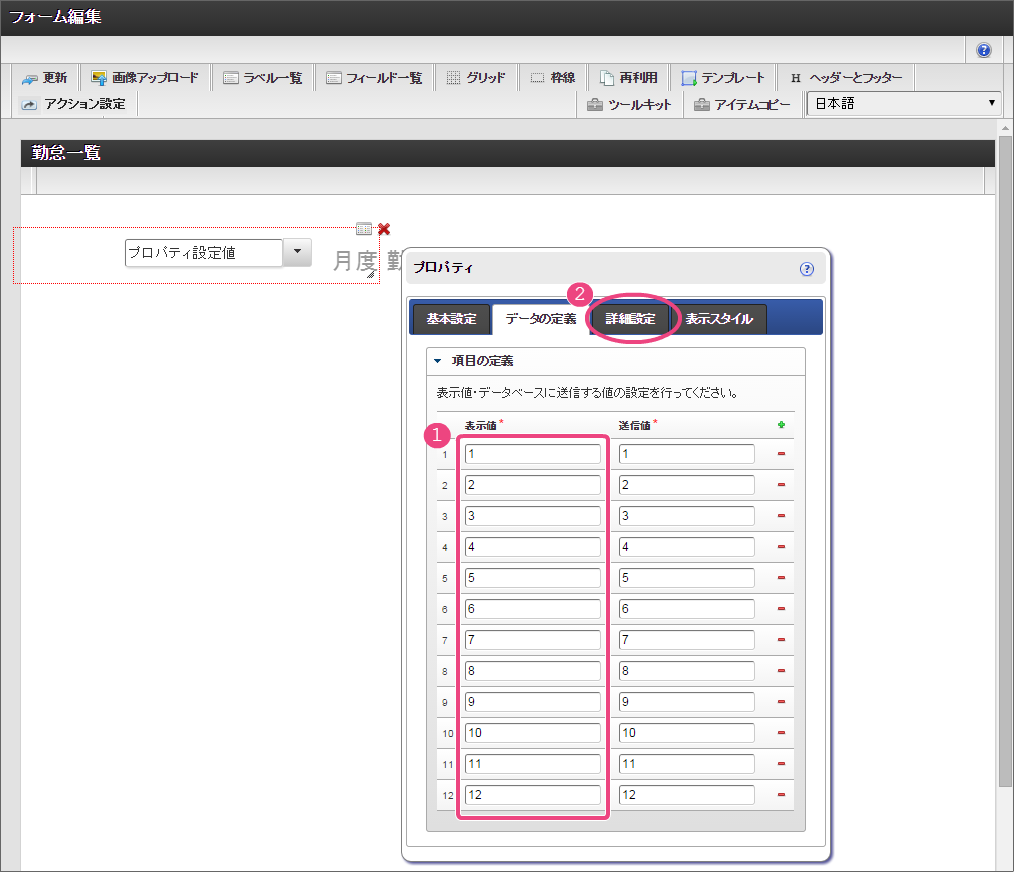Open the 日本語 language dropdown

coord(903,104)
